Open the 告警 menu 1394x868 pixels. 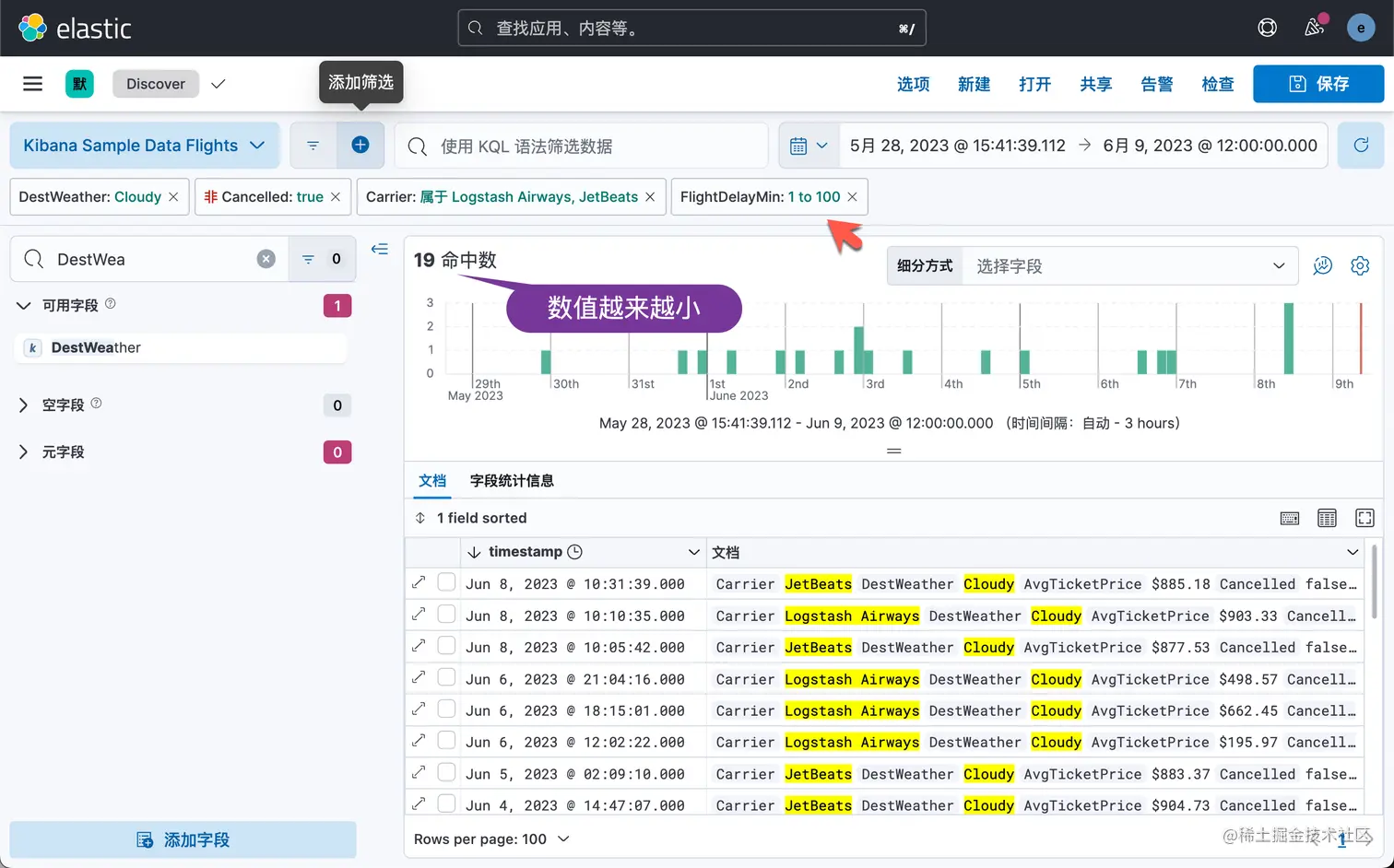[x=1157, y=84]
